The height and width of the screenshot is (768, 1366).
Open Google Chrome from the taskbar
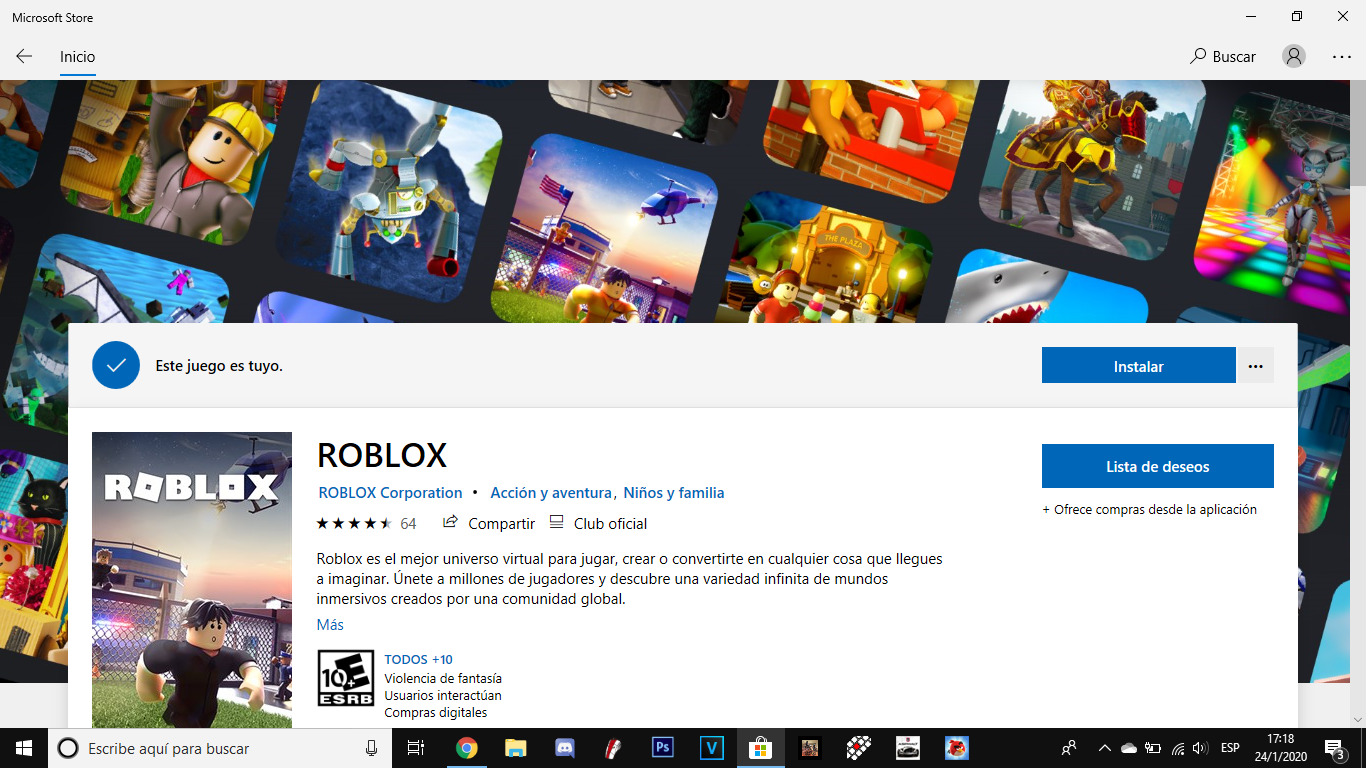click(466, 748)
